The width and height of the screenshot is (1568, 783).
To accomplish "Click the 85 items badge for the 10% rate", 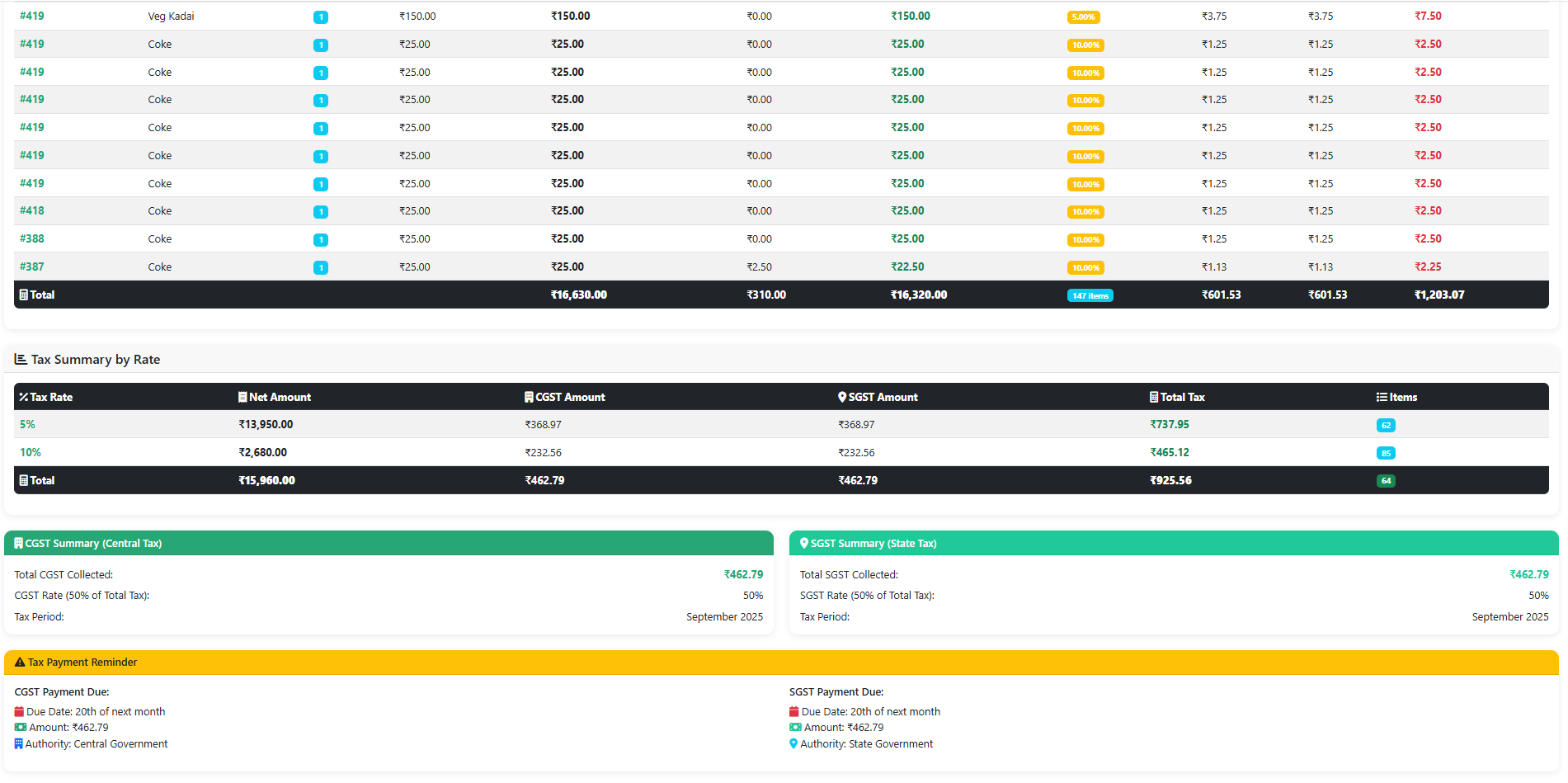I will [1387, 452].
